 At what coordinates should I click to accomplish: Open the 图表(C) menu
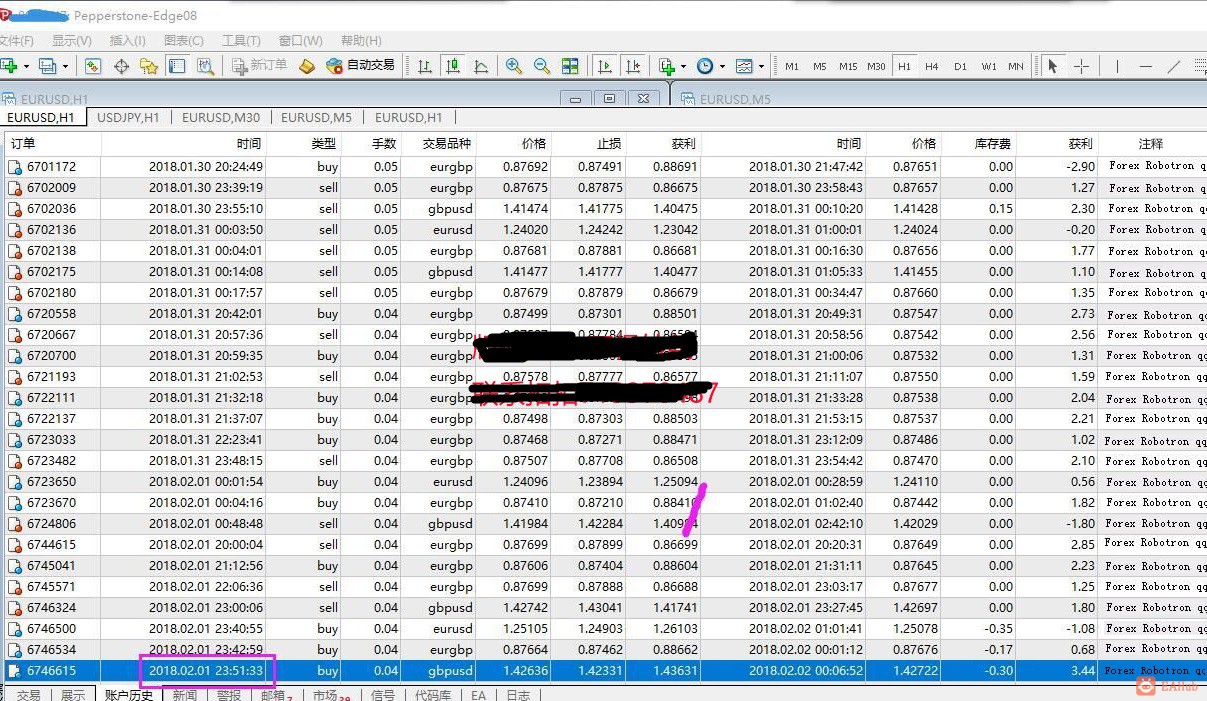[183, 41]
